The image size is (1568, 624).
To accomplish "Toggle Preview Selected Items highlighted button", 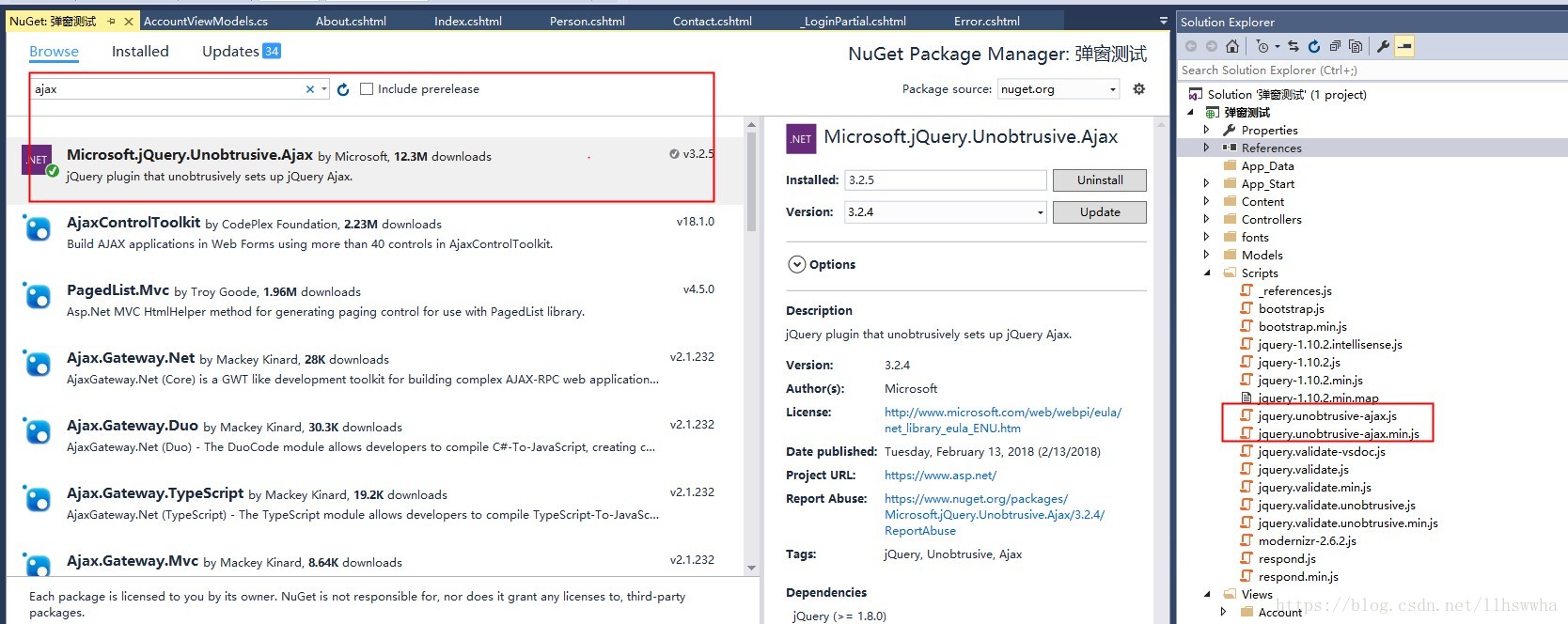I will tap(1404, 46).
